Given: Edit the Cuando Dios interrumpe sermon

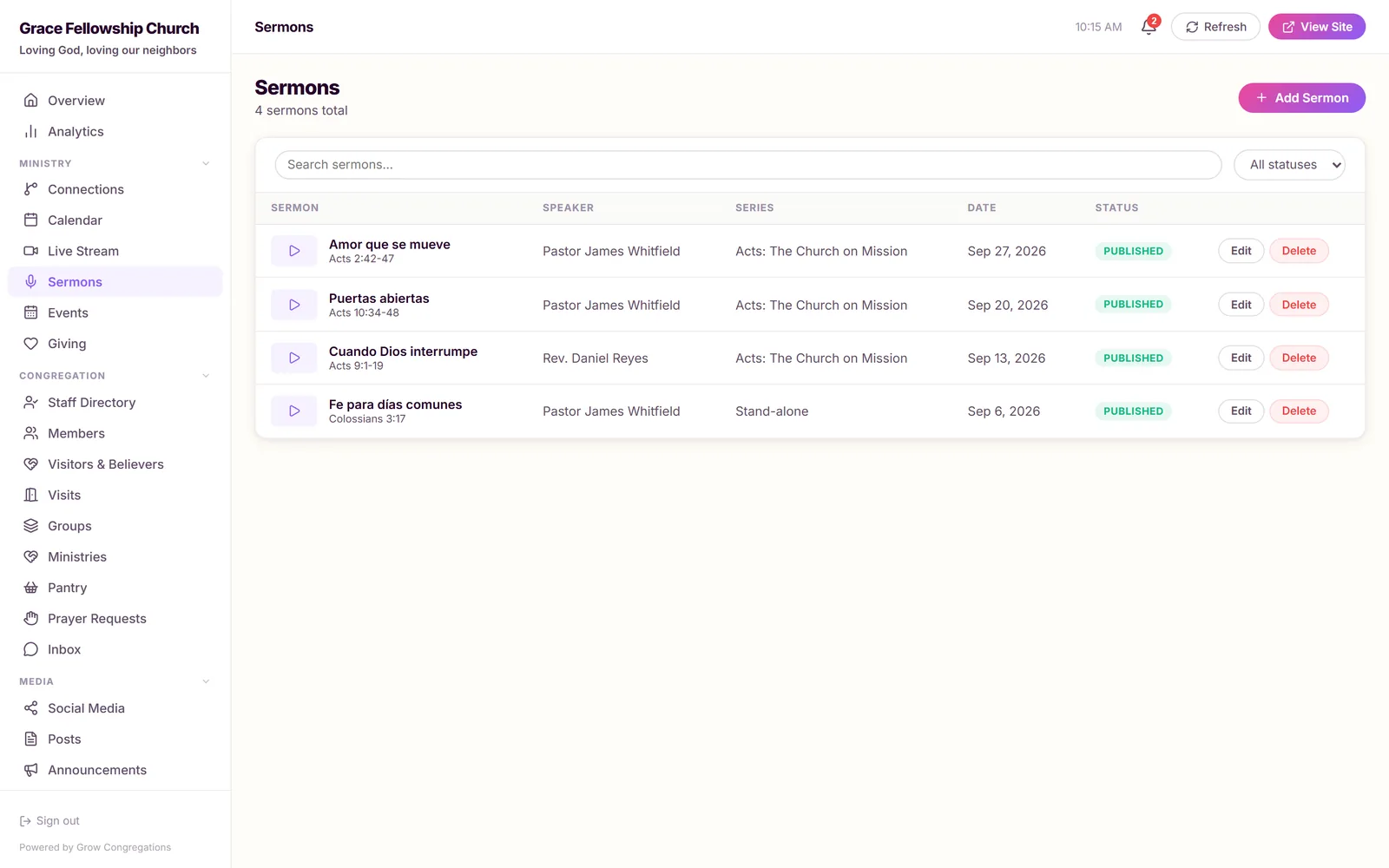Looking at the screenshot, I should (x=1241, y=358).
